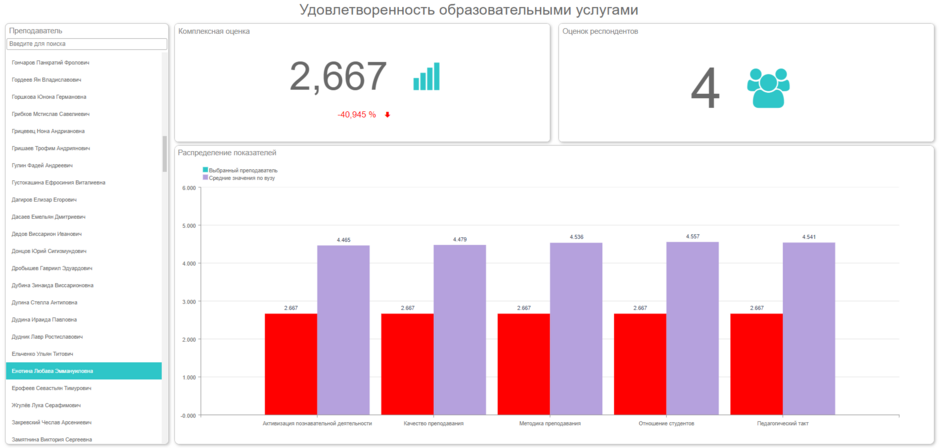Select teacher Горшкова Юнона Германовна

point(48,97)
